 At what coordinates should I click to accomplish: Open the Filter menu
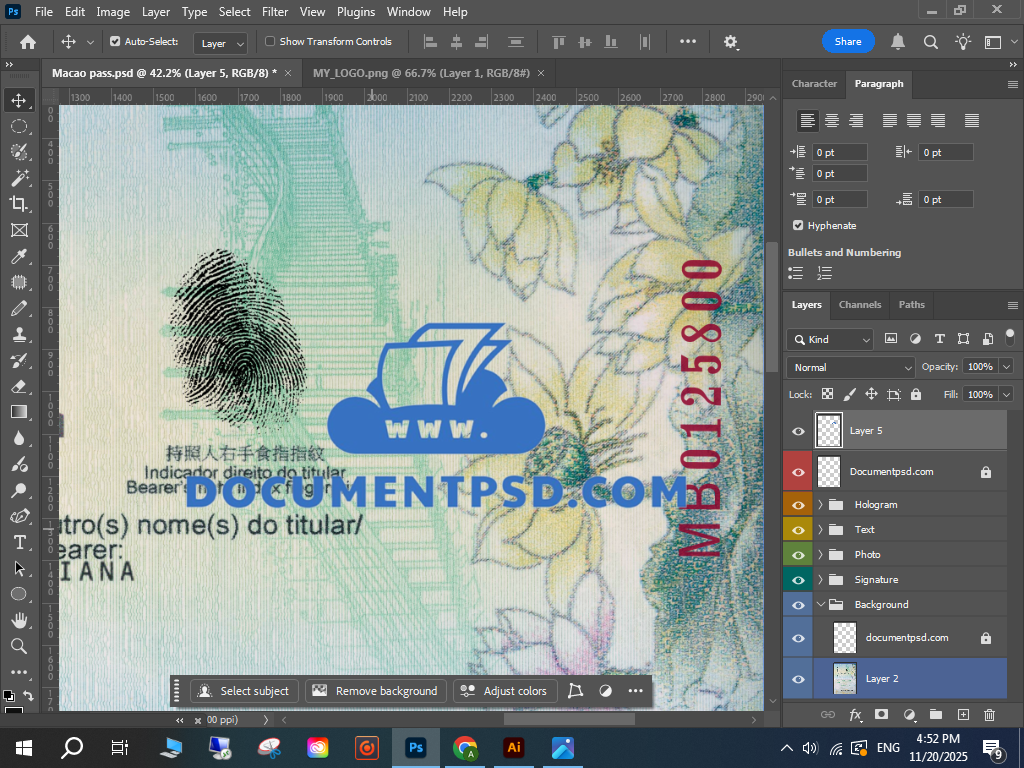point(275,12)
